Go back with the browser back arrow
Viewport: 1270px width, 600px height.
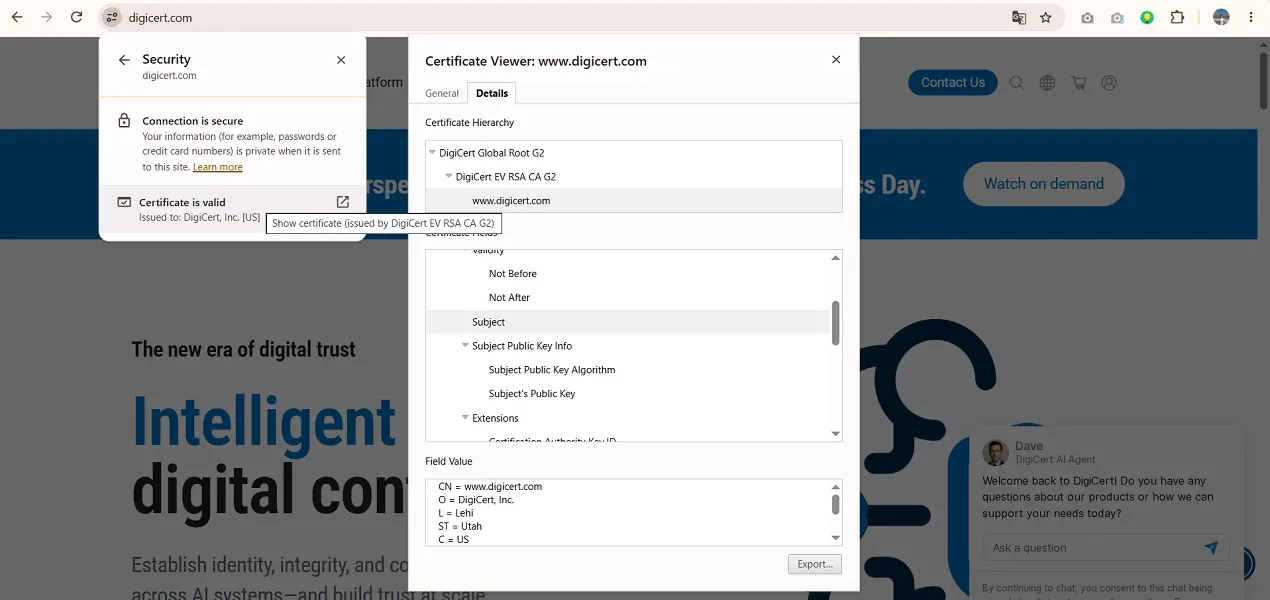[x=17, y=17]
